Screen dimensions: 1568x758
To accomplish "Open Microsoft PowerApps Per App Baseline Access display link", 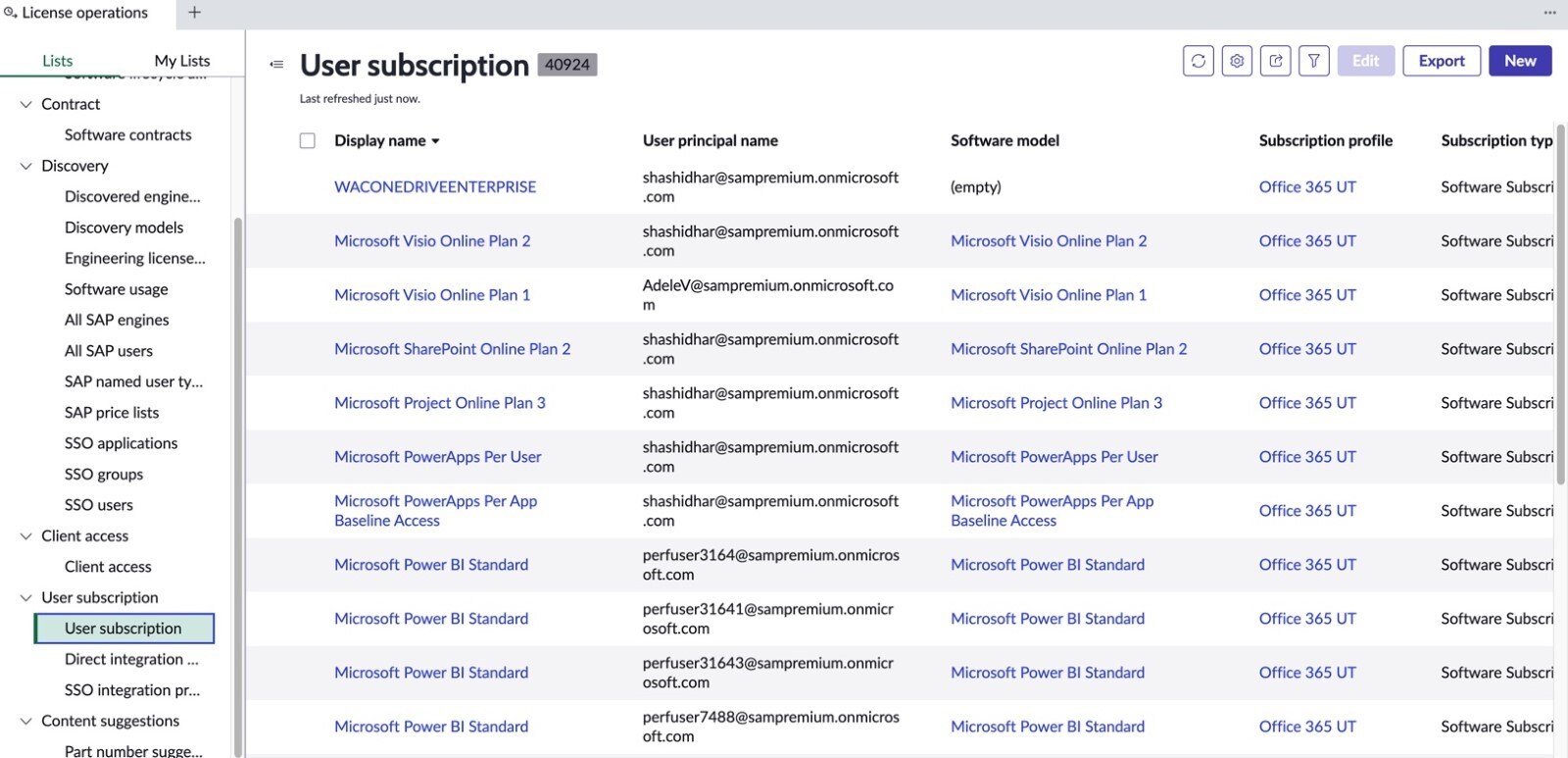I will [436, 511].
